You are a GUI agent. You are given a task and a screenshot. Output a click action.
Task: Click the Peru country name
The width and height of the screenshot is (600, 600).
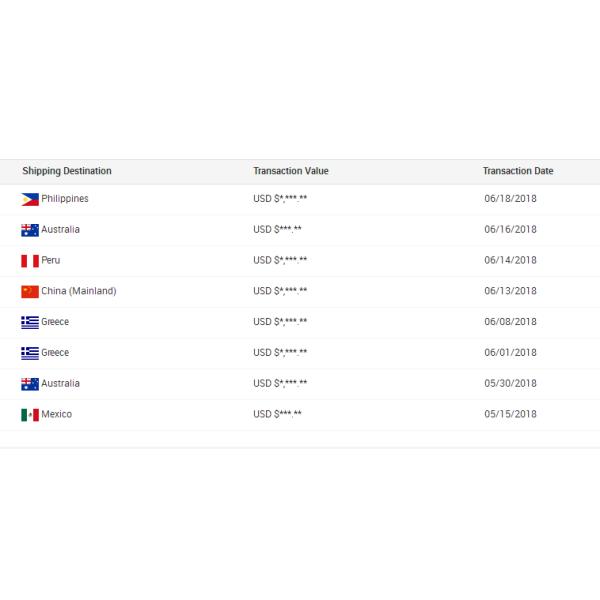pyautogui.click(x=51, y=260)
